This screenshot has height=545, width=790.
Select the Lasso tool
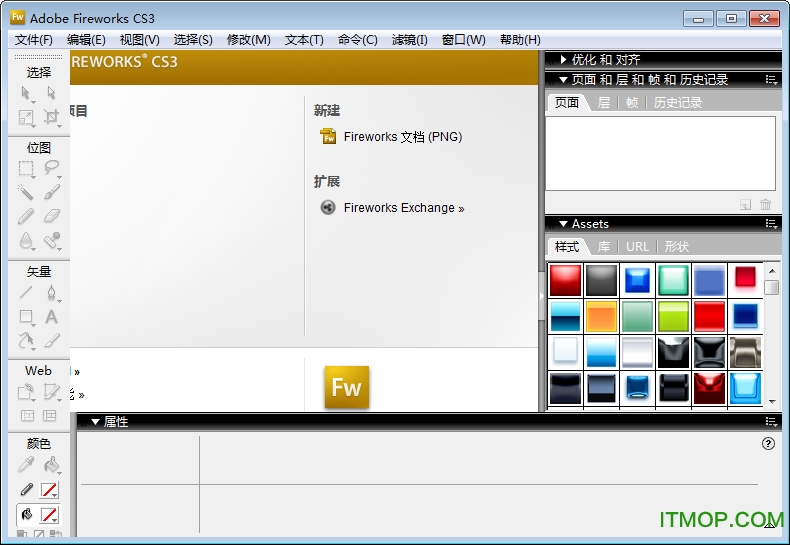coord(51,168)
